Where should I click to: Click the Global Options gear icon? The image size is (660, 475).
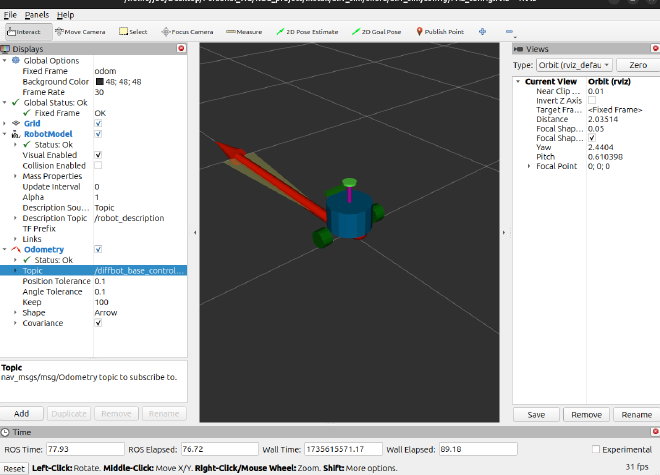pos(16,60)
